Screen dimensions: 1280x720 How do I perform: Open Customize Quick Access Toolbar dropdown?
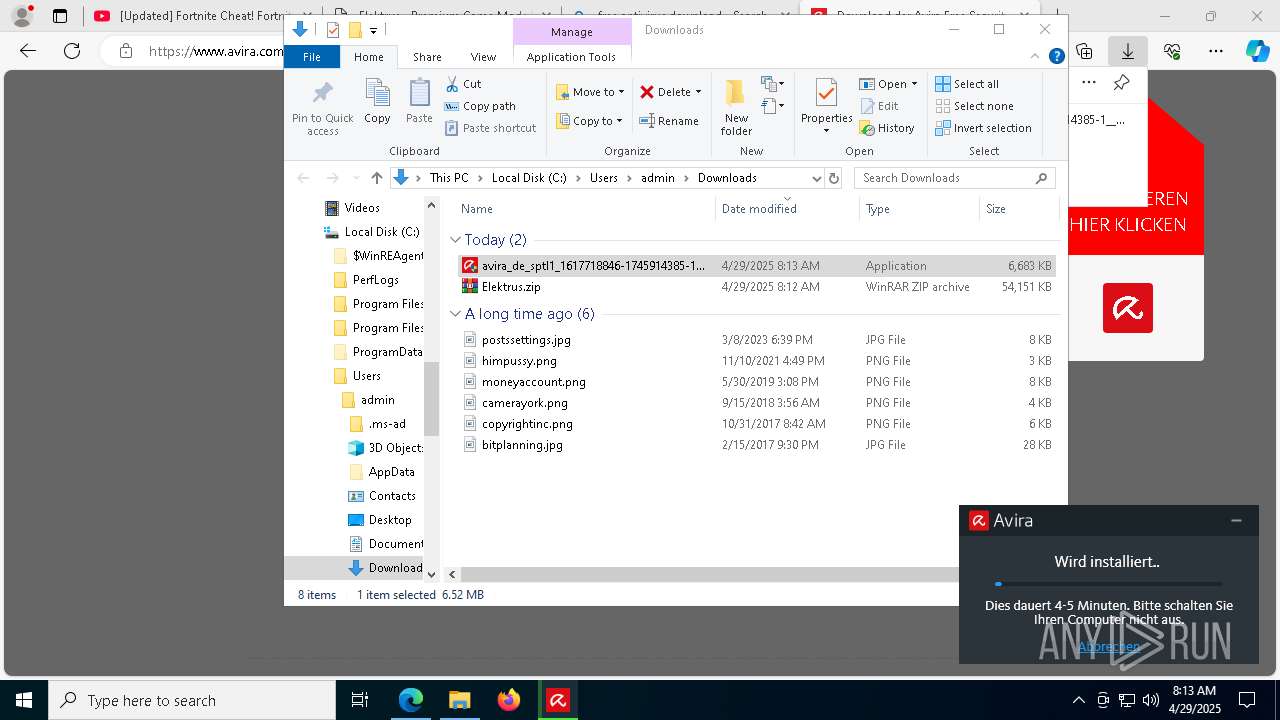click(373, 30)
